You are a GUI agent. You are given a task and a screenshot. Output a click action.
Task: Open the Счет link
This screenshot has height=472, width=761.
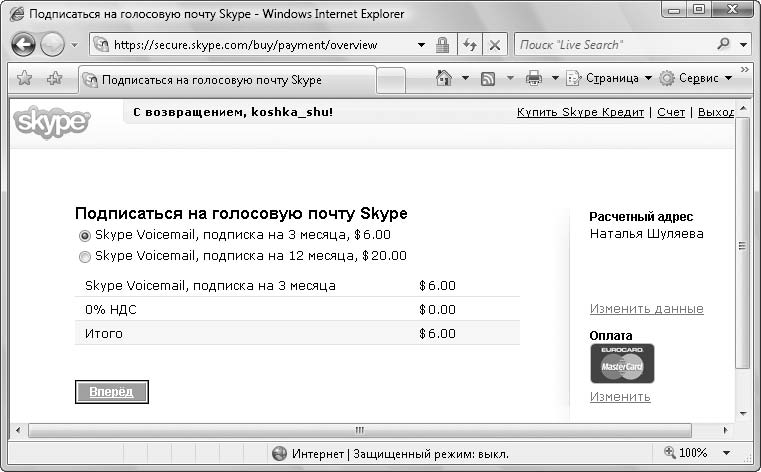pos(671,112)
